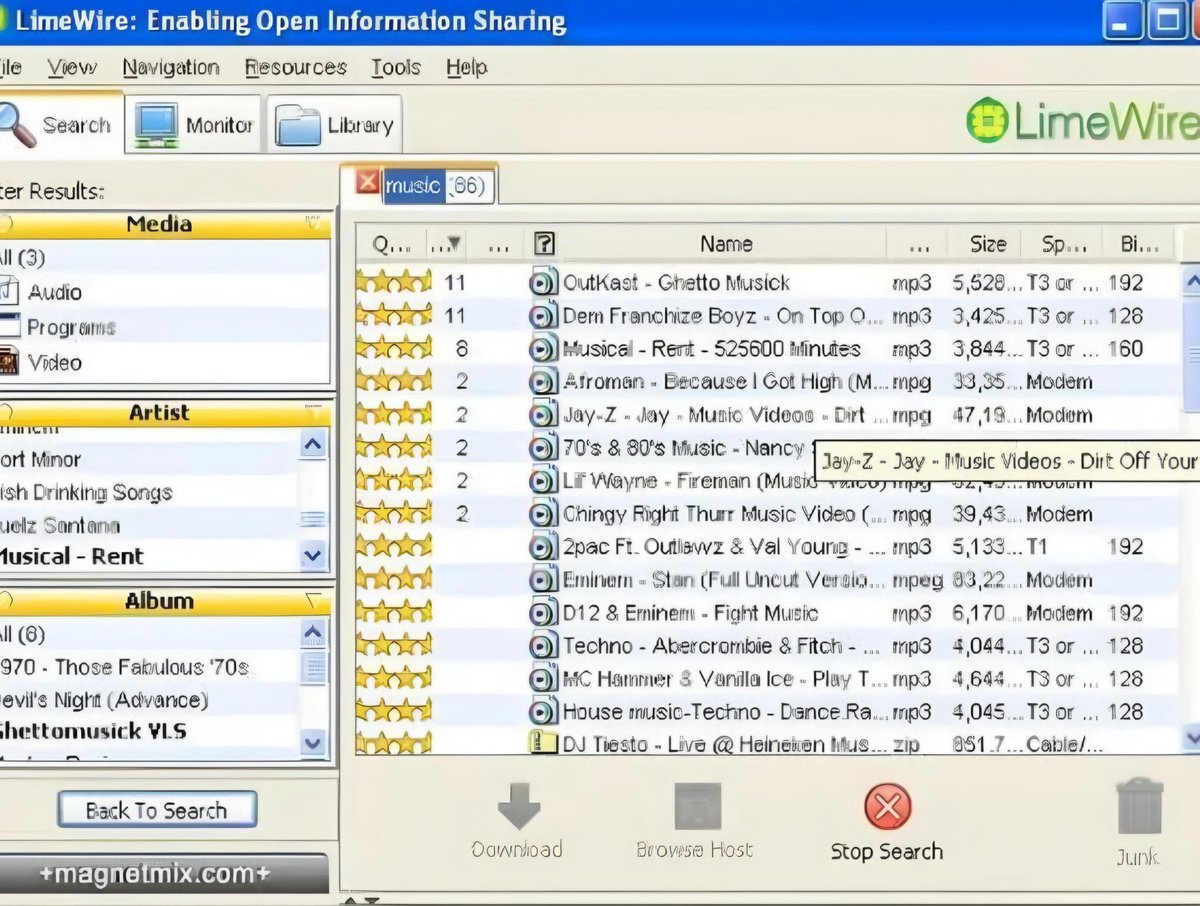Screen dimensions: 1200x906
Task: Click the file icon beside Dem Franchize Boyz
Action: point(542,316)
